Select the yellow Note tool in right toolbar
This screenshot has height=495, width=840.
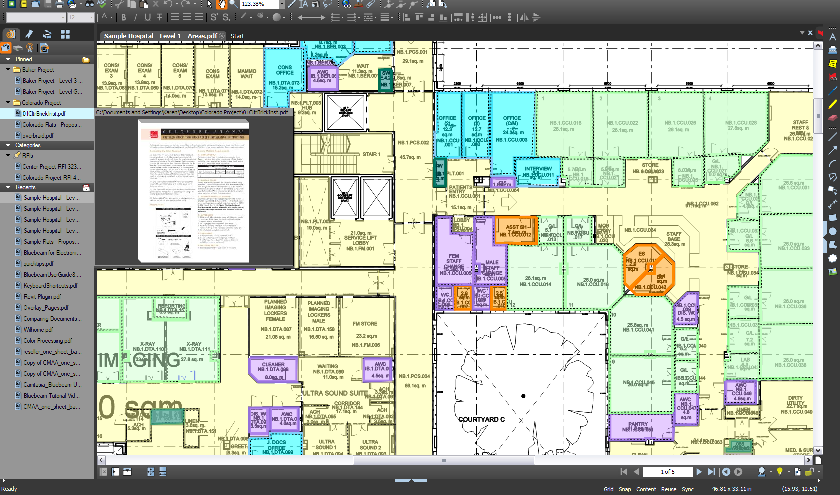pos(832,64)
